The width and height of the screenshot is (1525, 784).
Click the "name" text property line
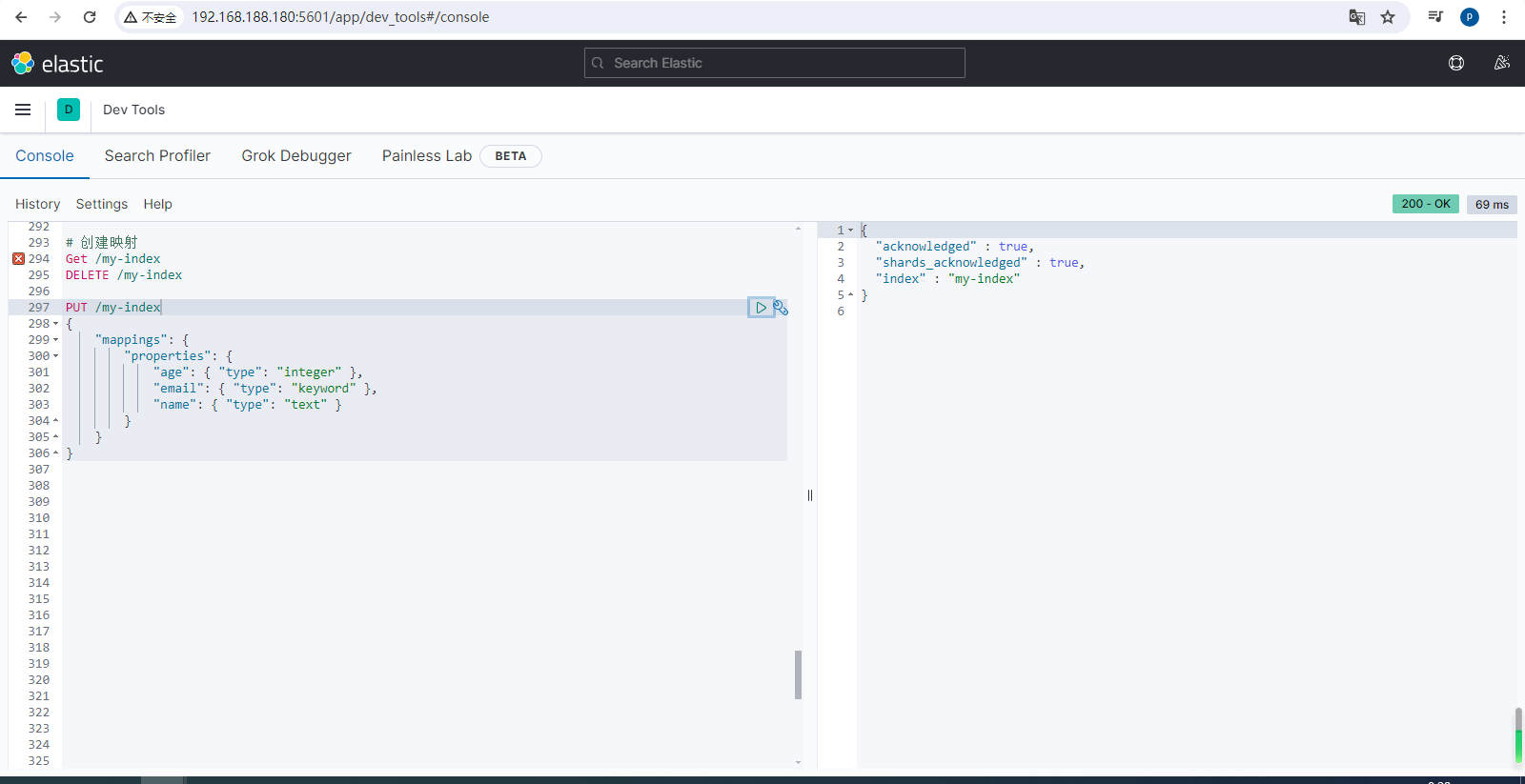click(248, 405)
